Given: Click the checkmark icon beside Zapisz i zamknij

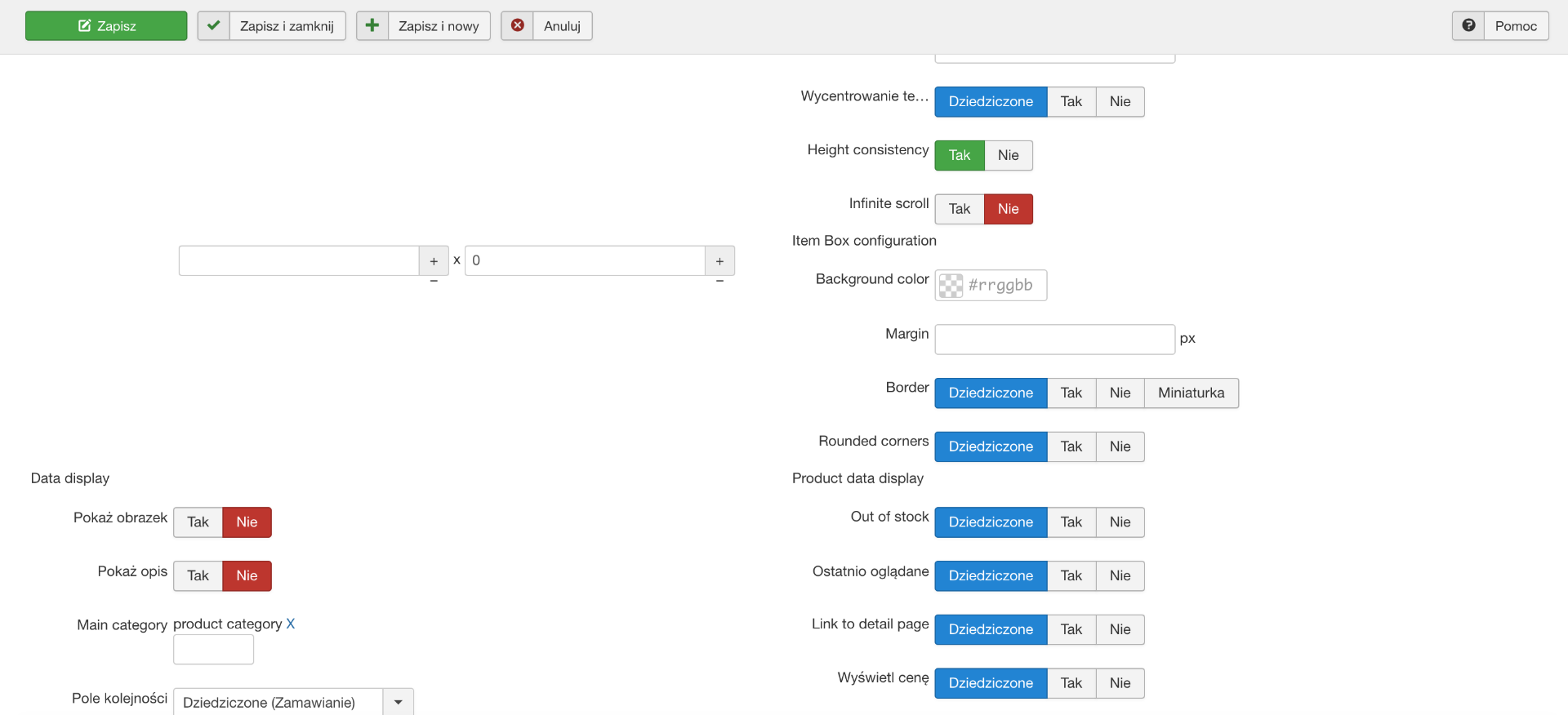Looking at the screenshot, I should pyautogui.click(x=213, y=26).
